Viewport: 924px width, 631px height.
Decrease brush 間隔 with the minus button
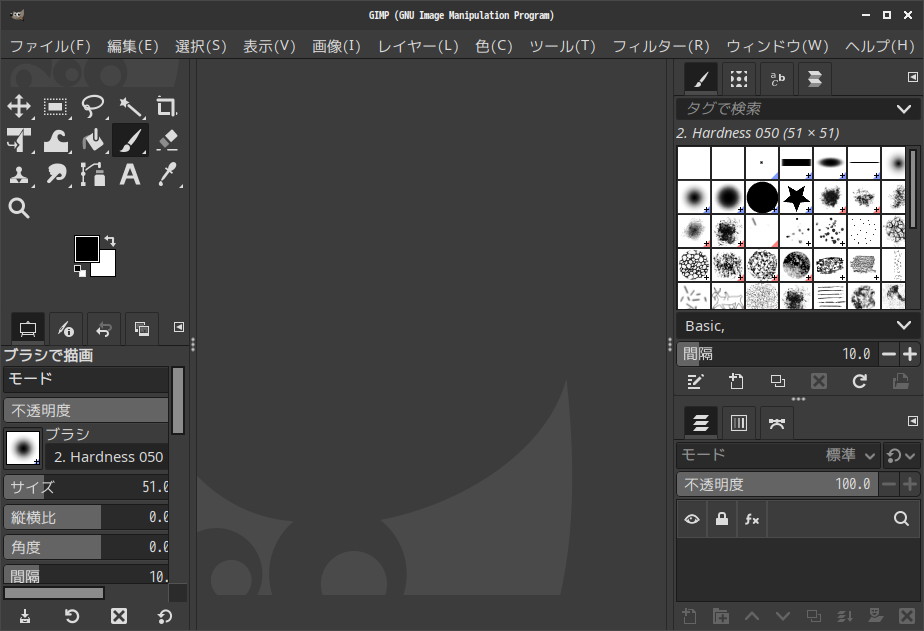[889, 354]
